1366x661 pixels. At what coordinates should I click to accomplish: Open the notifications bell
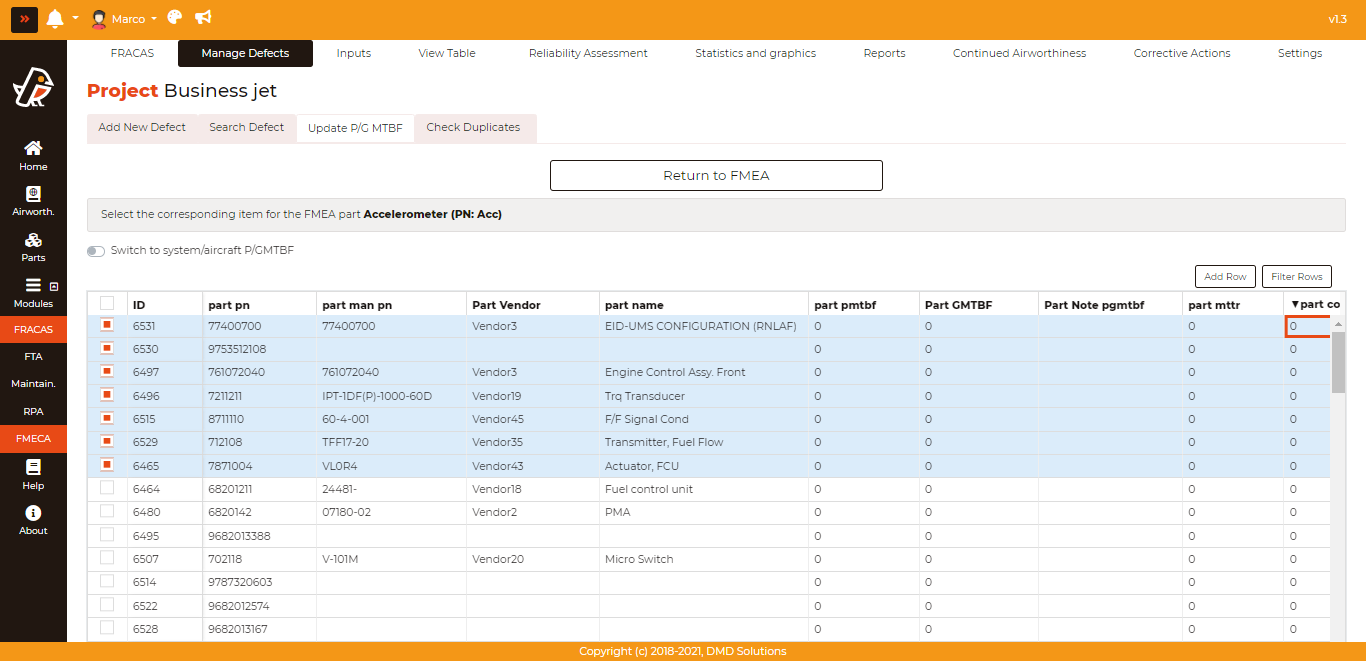click(x=55, y=19)
